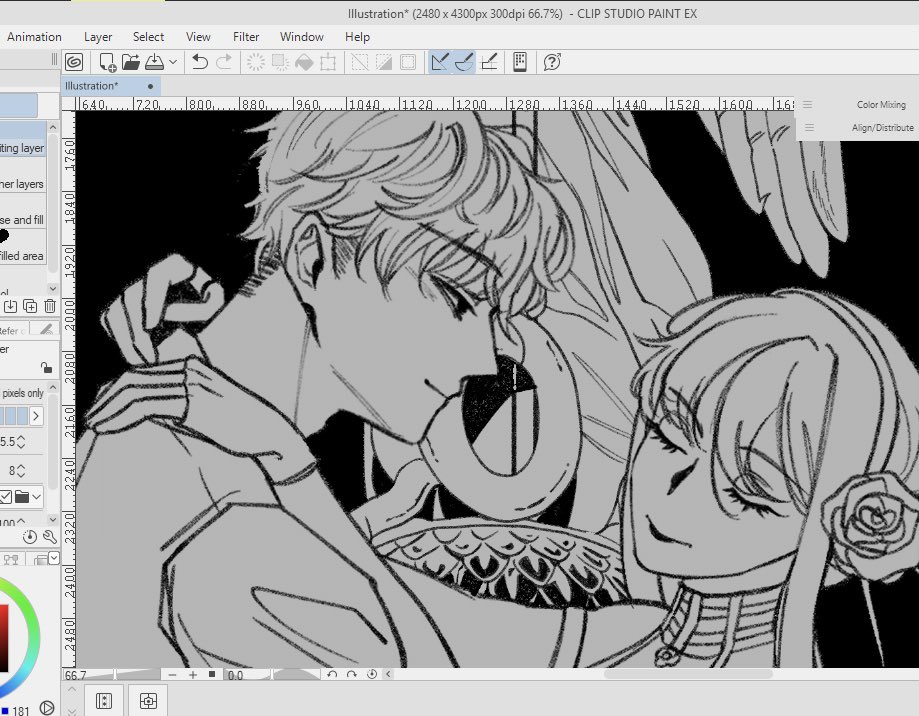Open a file using the folder toolbar icon
This screenshot has width=919, height=716.
pyautogui.click(x=131, y=62)
